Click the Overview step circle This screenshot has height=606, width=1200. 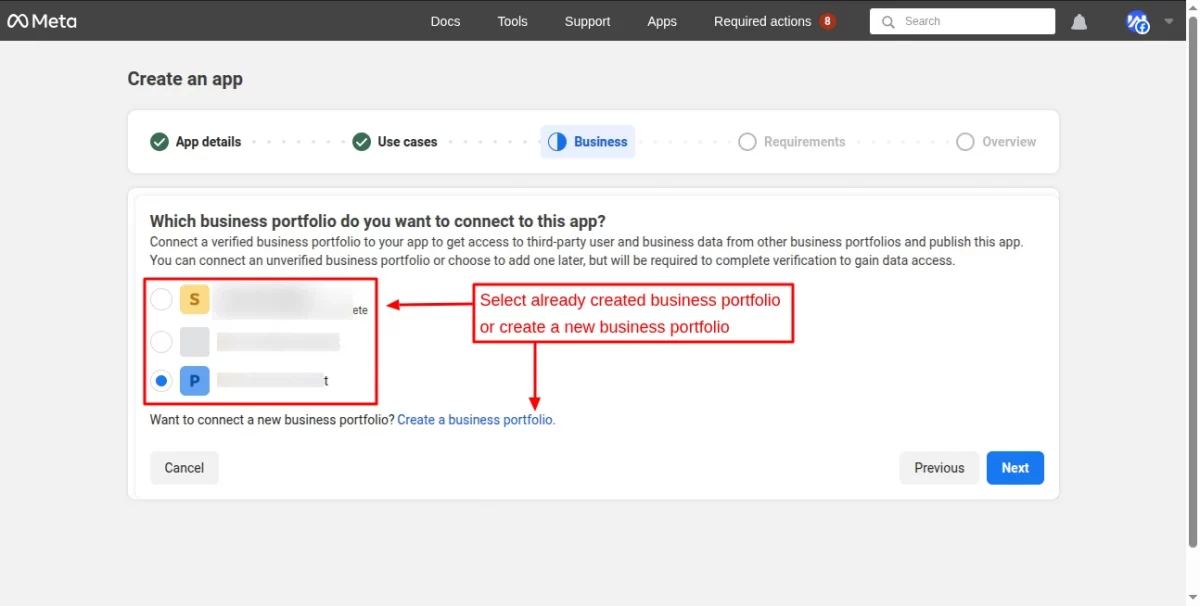pyautogui.click(x=965, y=141)
